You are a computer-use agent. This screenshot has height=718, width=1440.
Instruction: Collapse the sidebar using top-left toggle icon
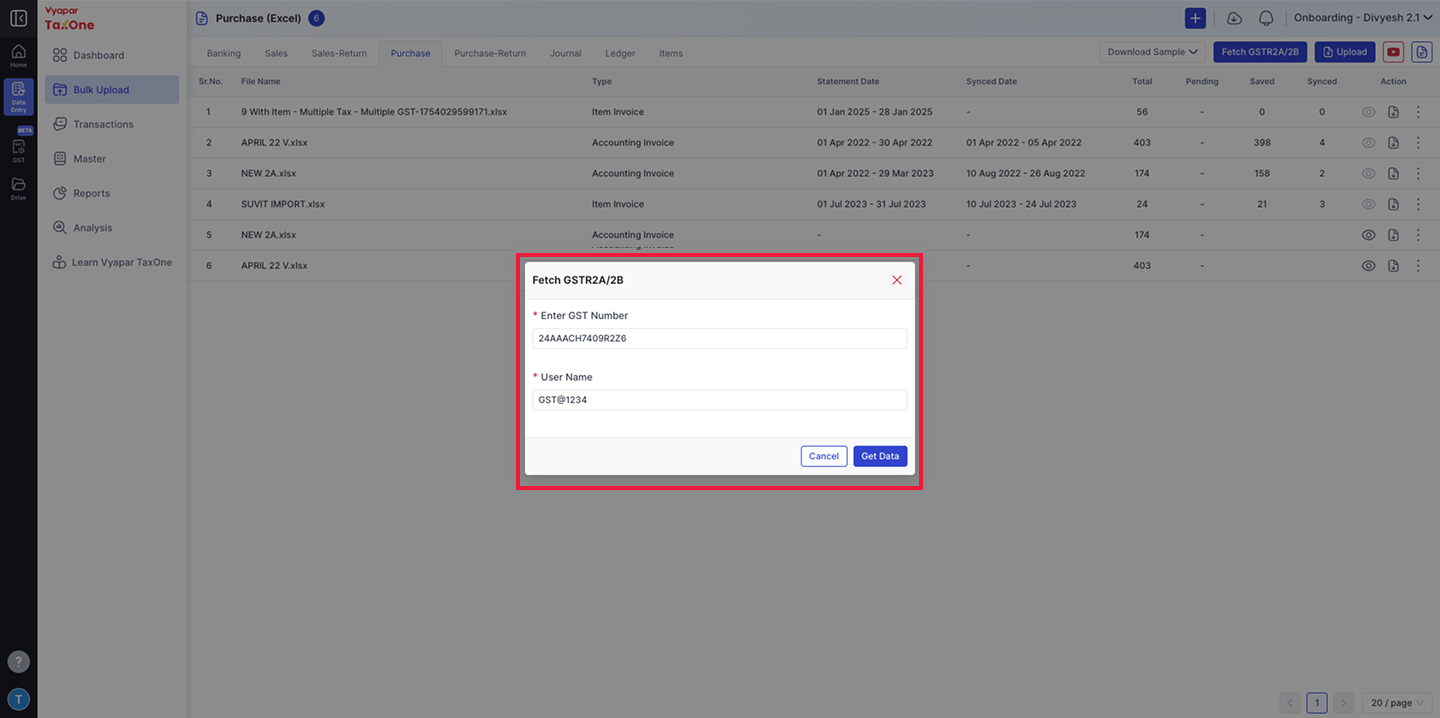(18, 18)
